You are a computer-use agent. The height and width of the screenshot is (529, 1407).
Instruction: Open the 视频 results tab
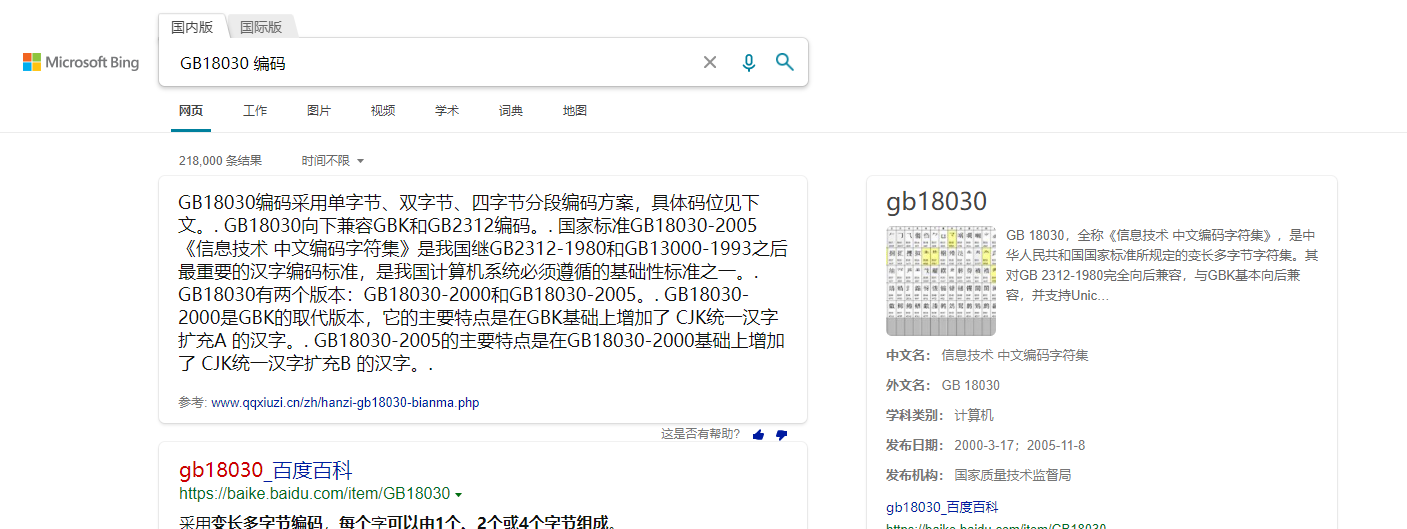point(383,111)
